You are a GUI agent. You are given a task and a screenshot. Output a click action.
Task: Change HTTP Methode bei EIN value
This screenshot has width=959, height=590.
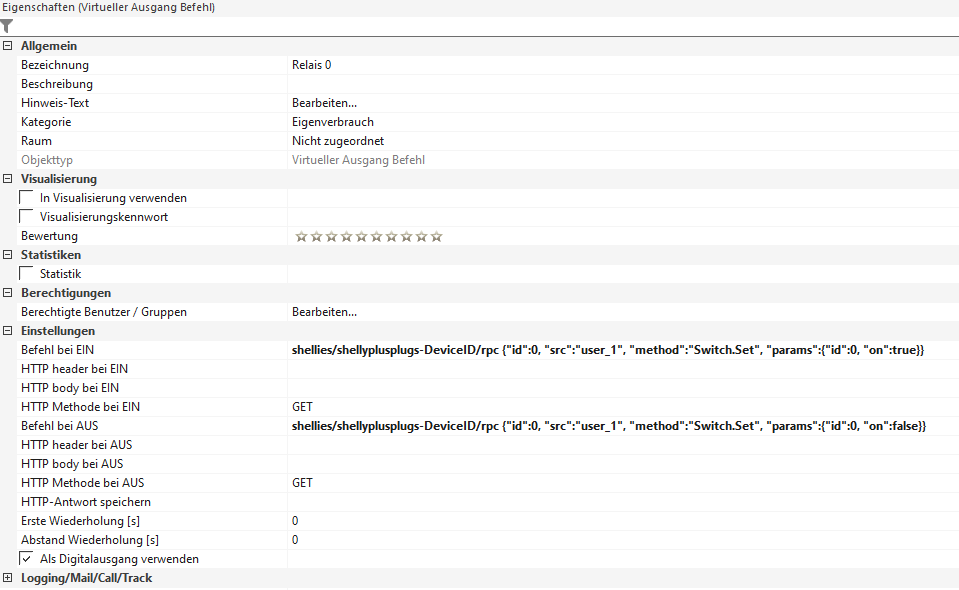[302, 407]
